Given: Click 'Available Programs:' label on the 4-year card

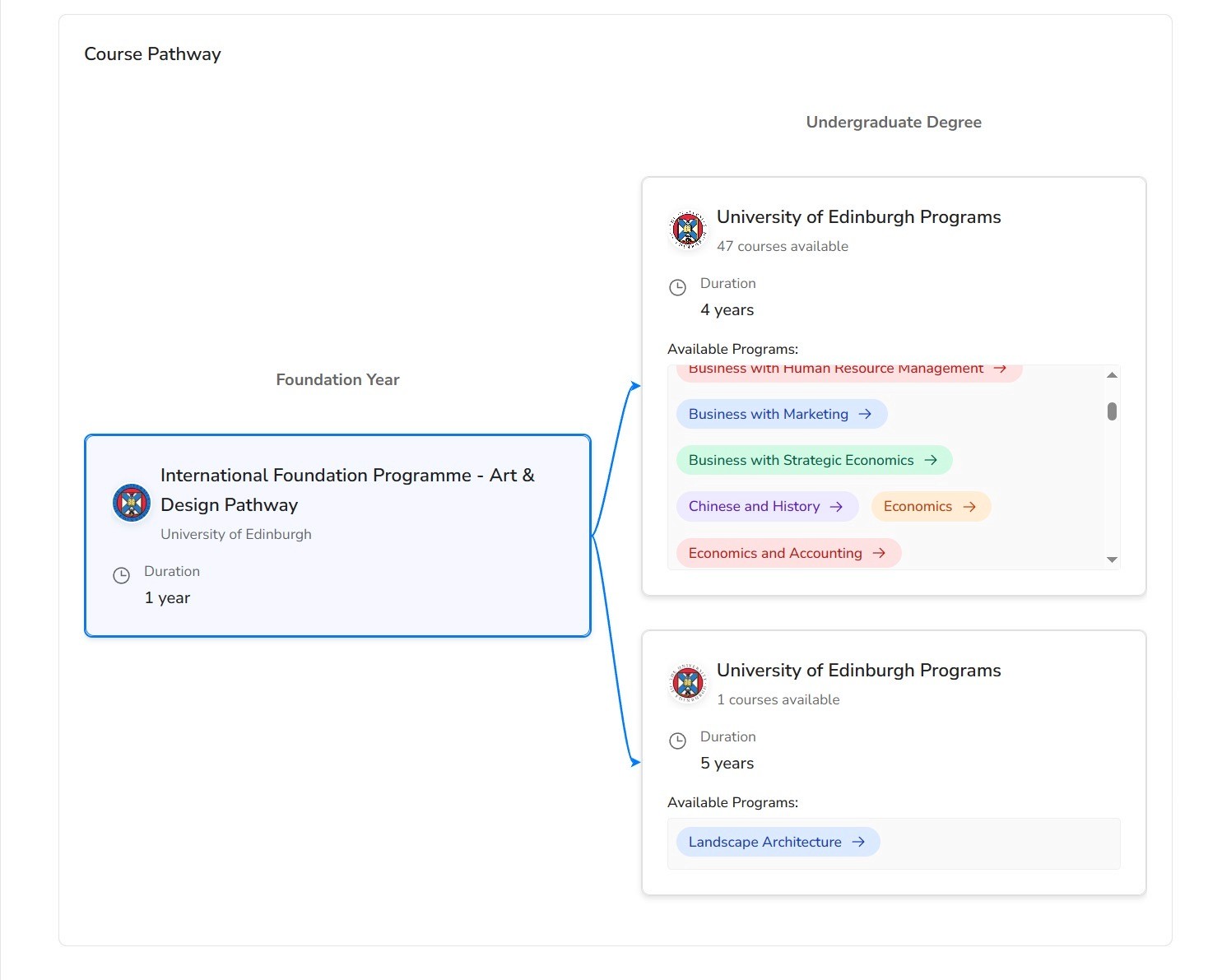Looking at the screenshot, I should tap(733, 349).
